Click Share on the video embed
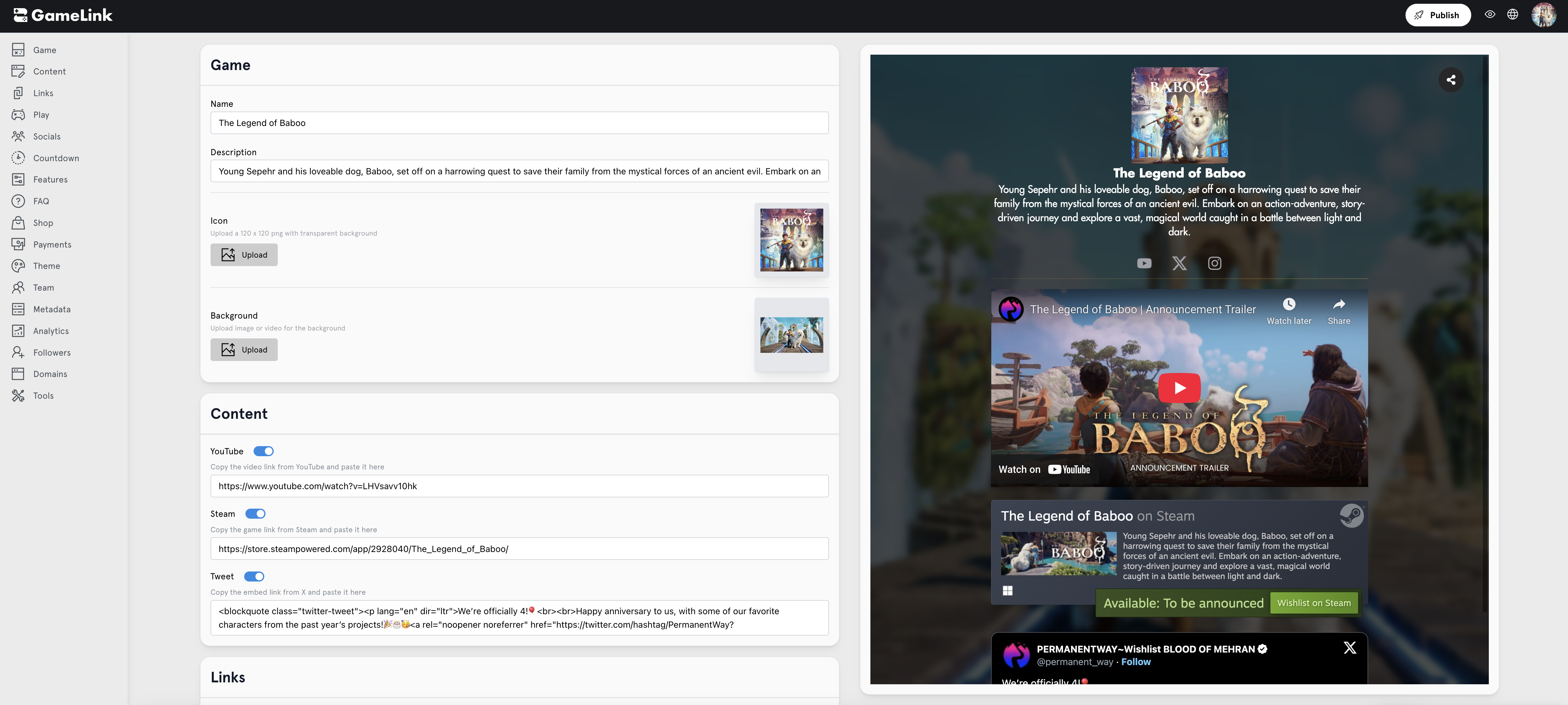 (x=1339, y=311)
